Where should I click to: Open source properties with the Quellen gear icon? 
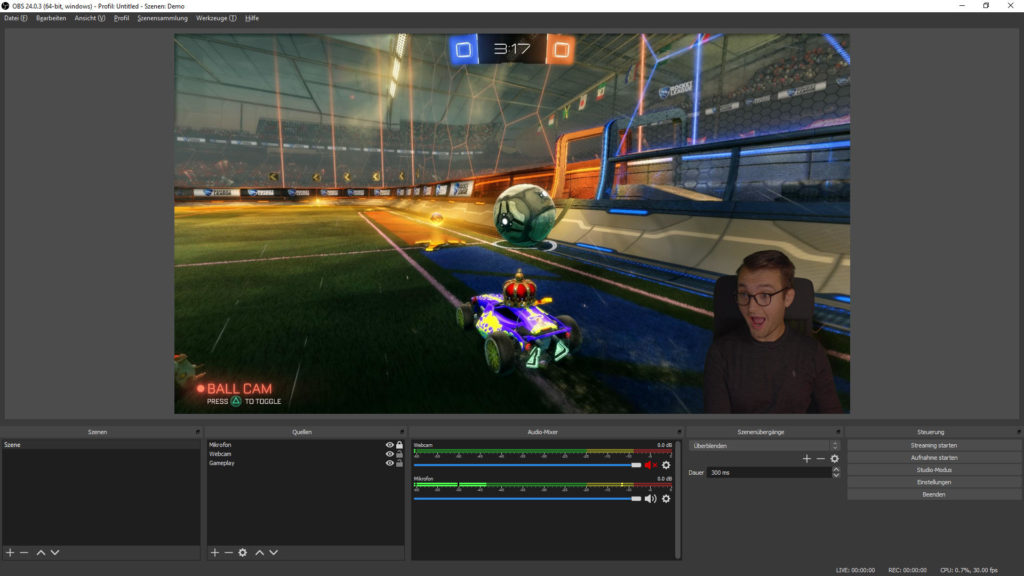pos(243,552)
